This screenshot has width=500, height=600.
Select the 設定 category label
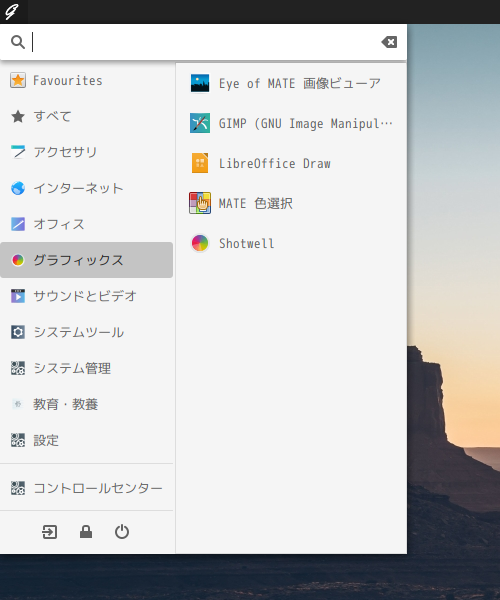tap(46, 440)
